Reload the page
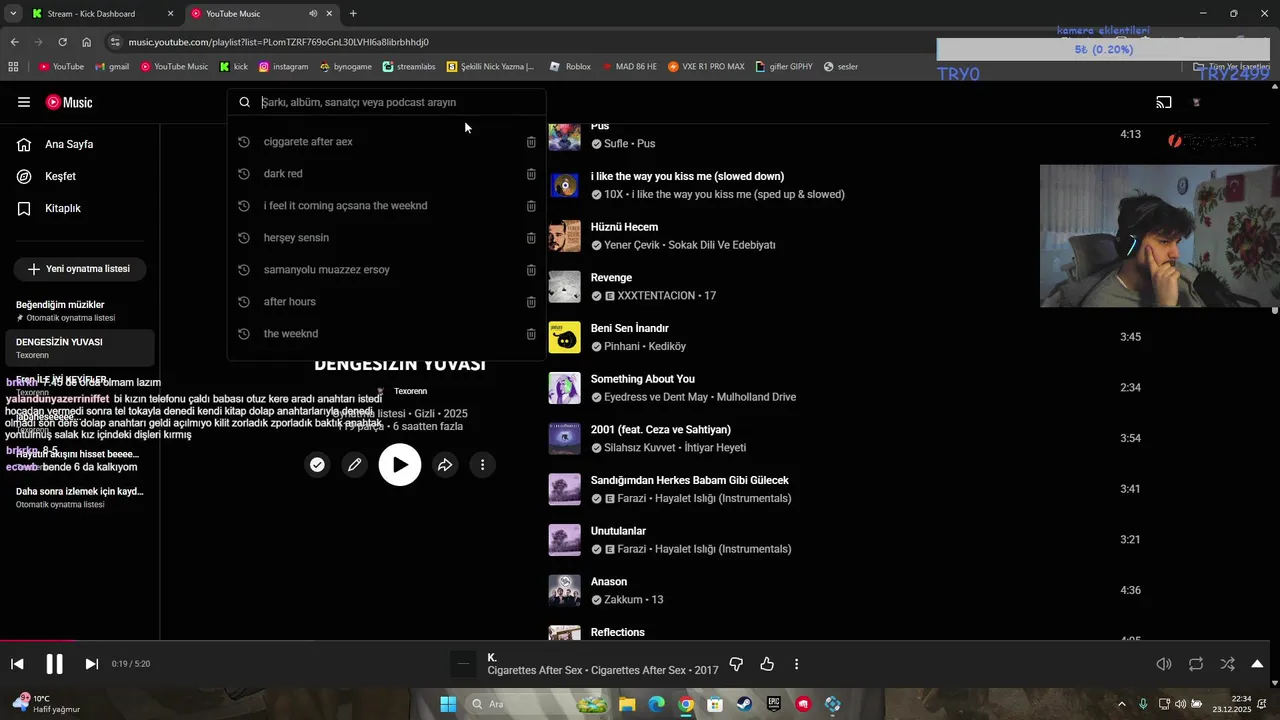This screenshot has height=720, width=1280. pos(62,42)
